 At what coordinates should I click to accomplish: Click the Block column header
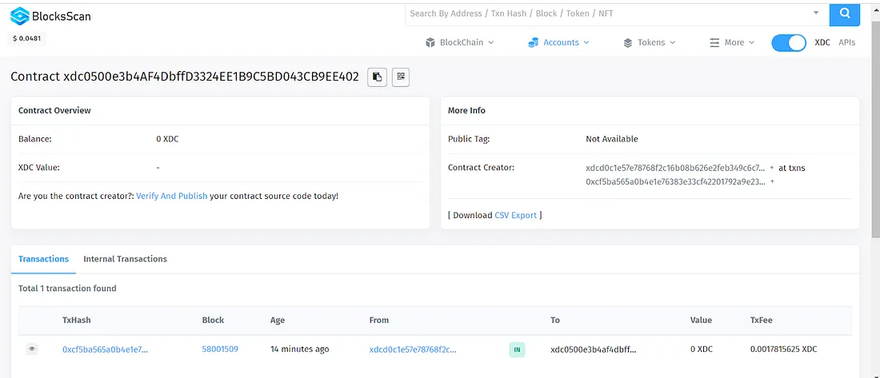coord(213,320)
